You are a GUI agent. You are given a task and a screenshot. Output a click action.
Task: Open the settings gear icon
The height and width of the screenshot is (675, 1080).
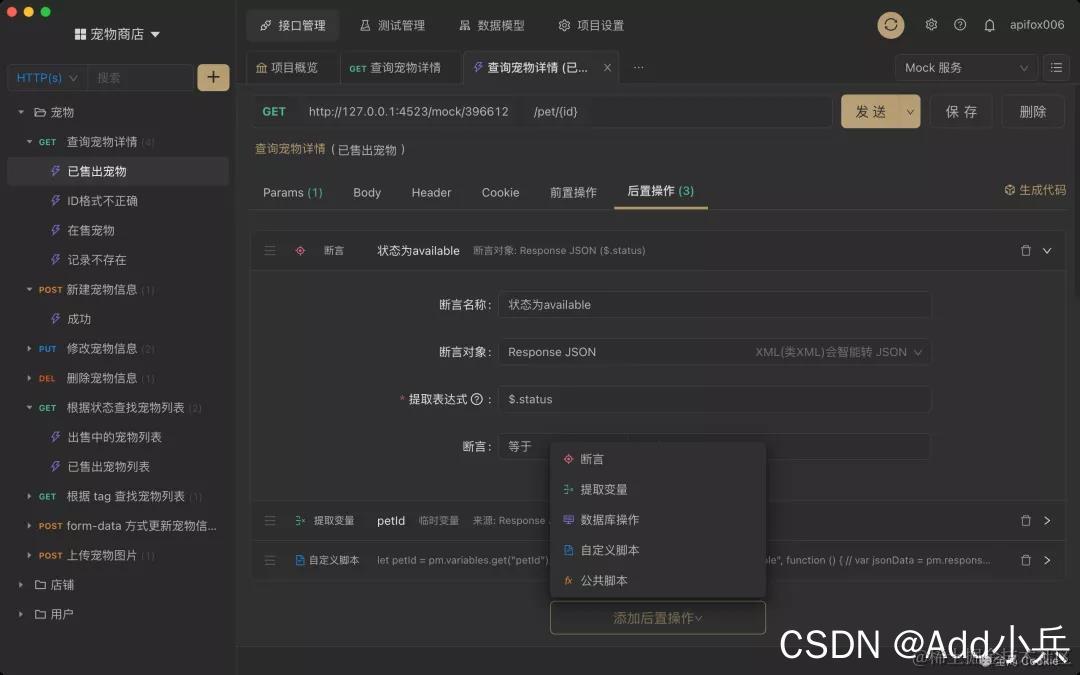click(x=931, y=25)
